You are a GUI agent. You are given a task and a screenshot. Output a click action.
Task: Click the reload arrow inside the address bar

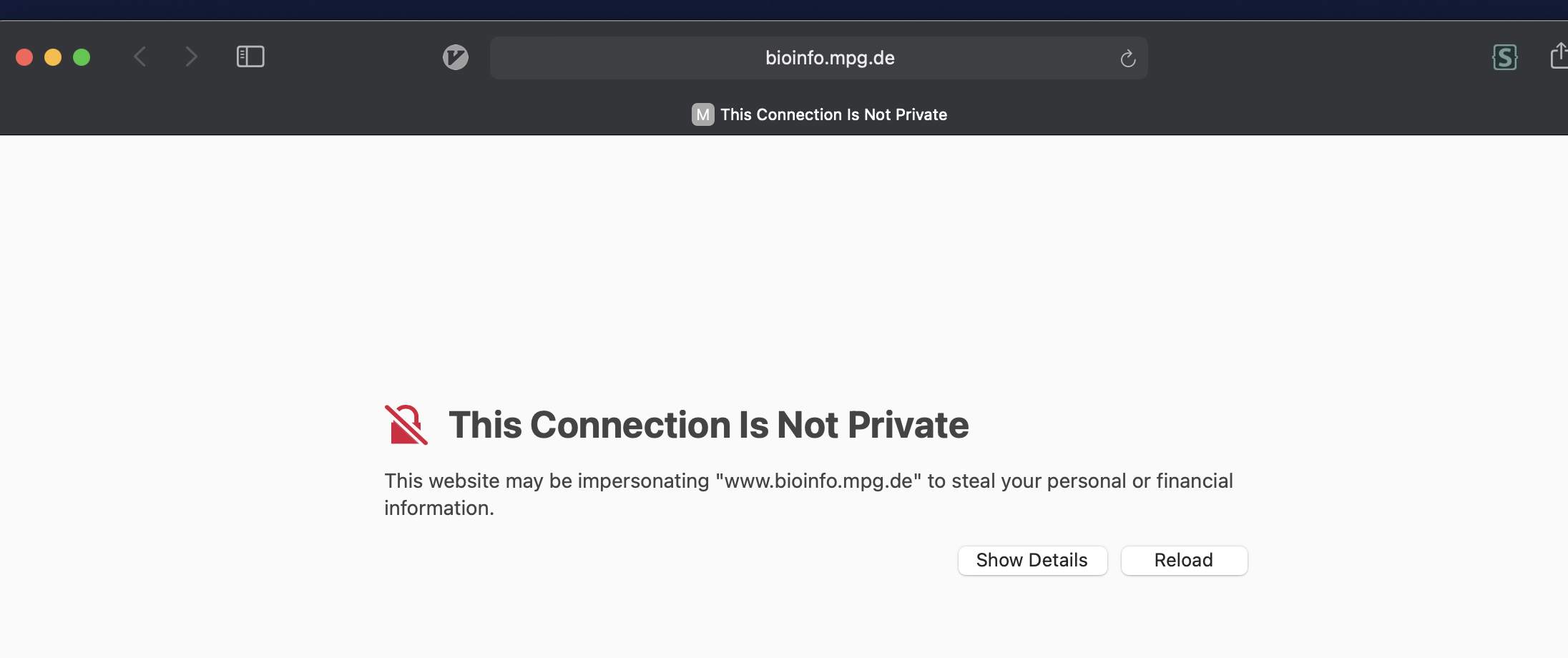click(x=1128, y=59)
